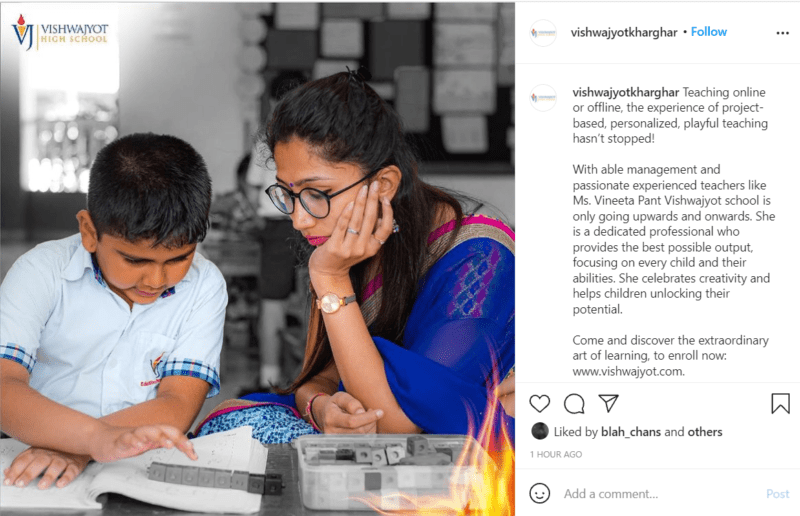Click the 1 HOUR AGO timestamp

click(x=556, y=454)
